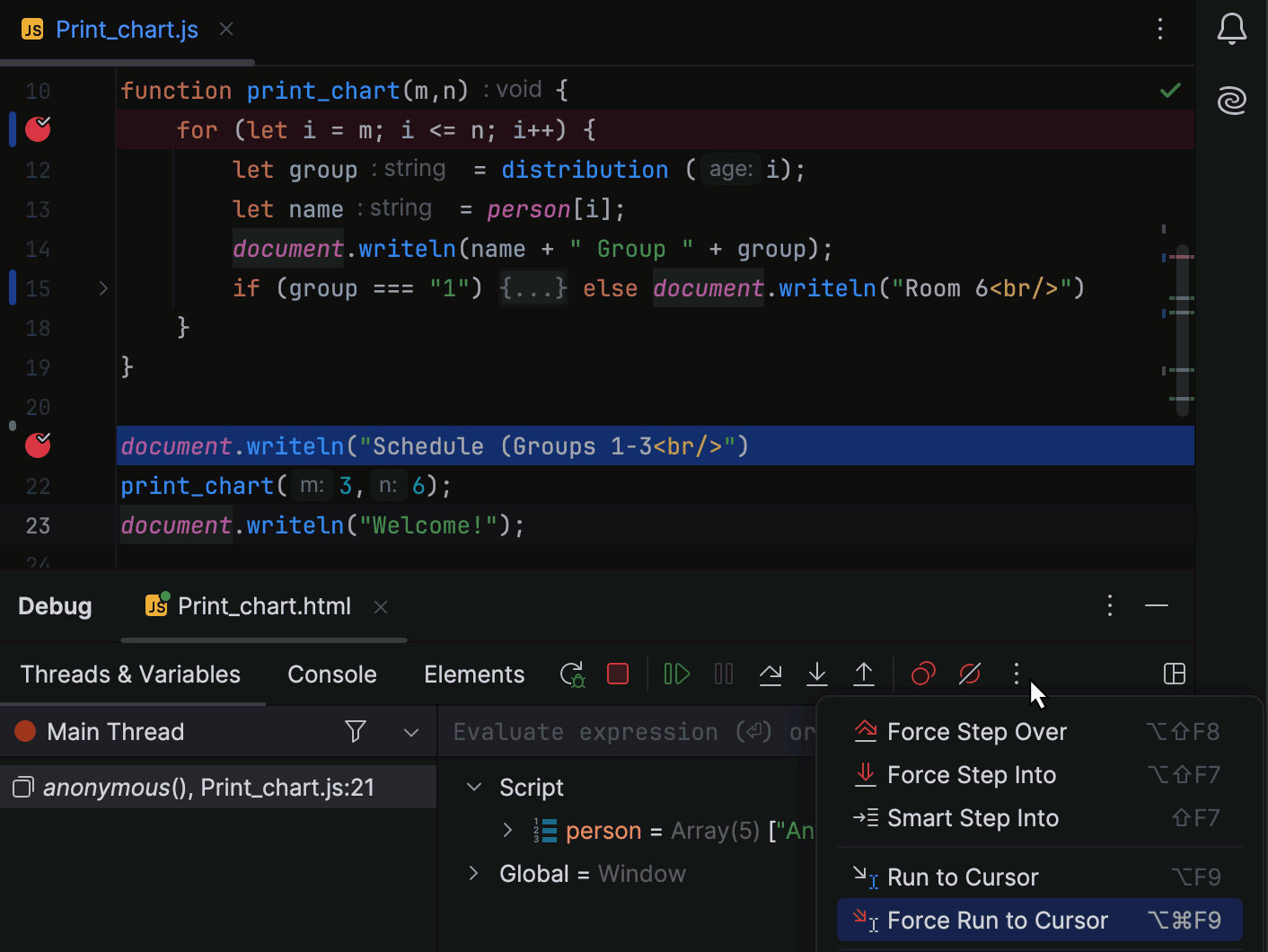The image size is (1268, 952).
Task: Click the Step Over icon
Action: 770,674
